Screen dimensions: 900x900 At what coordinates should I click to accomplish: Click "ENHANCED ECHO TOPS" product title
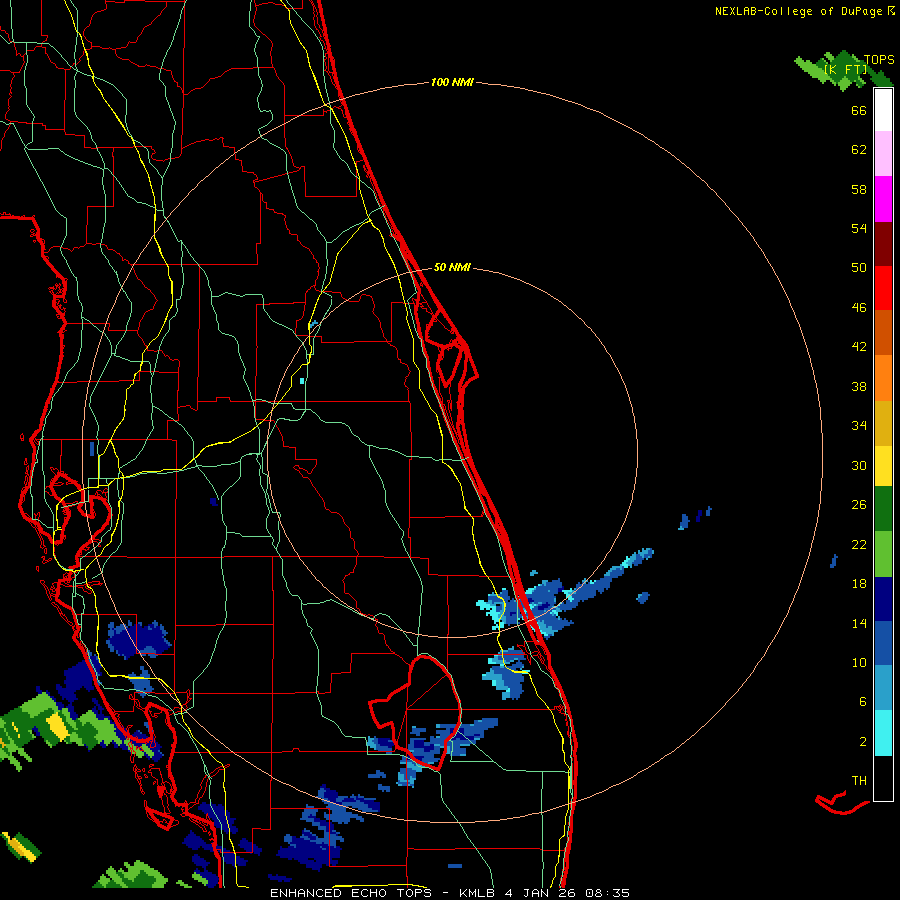tap(354, 893)
